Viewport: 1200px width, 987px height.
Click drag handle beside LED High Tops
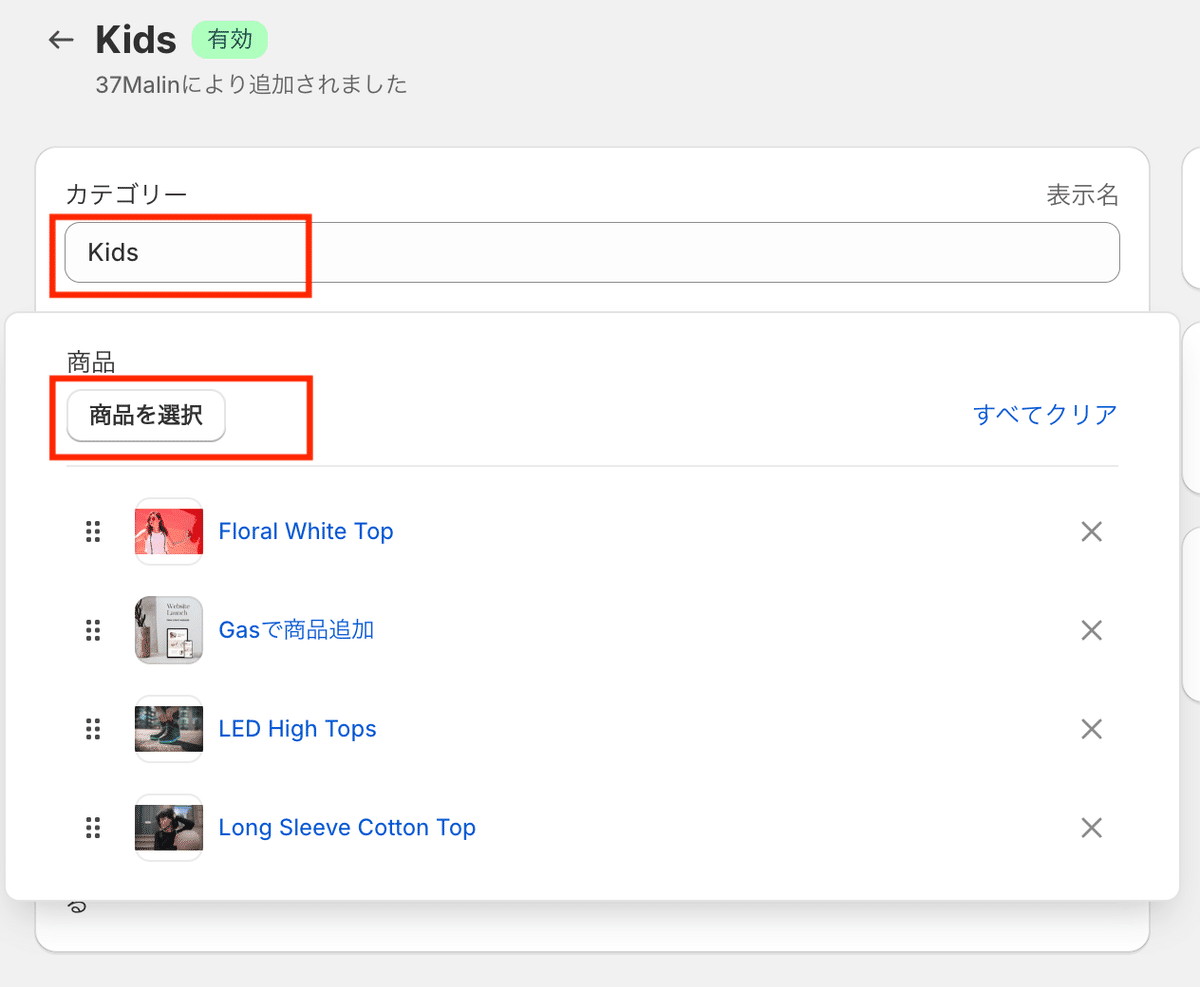click(x=93, y=729)
